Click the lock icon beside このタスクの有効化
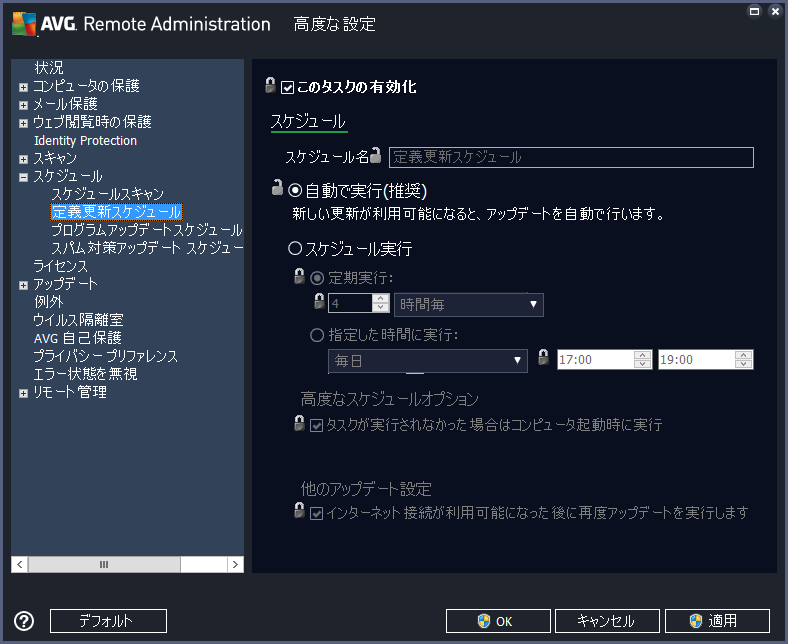 click(x=270, y=85)
